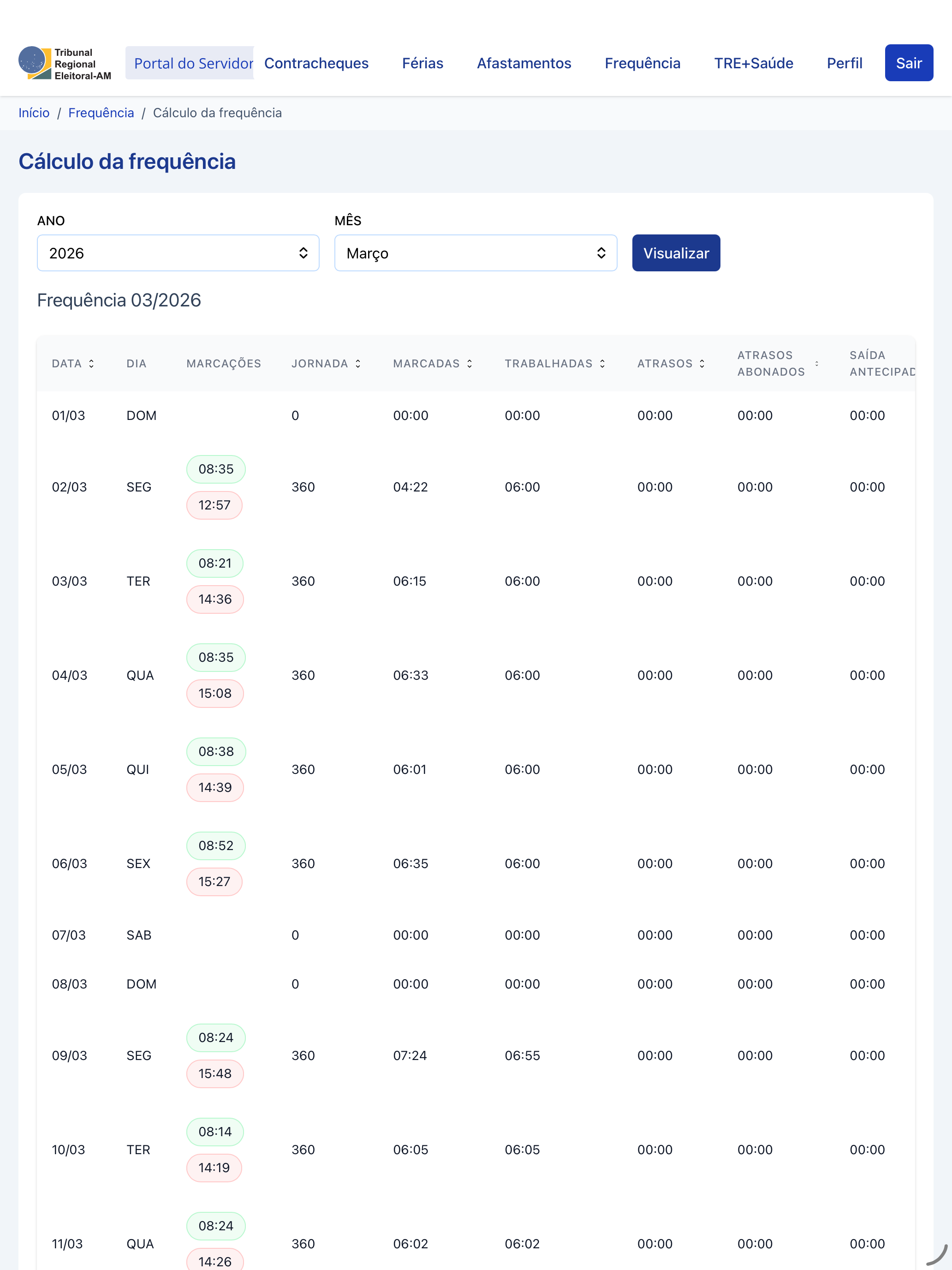Sort by ATRASOS column arrows
The image size is (952, 1270).
coord(702,364)
